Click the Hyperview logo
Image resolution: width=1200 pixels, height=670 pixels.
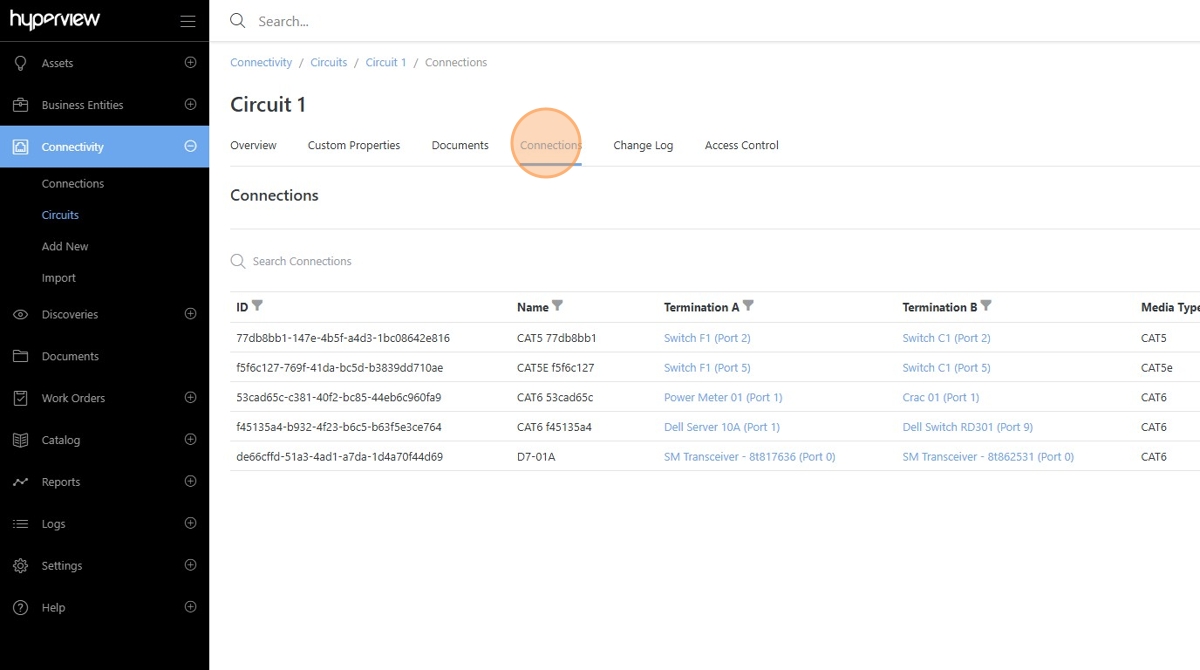(54, 20)
